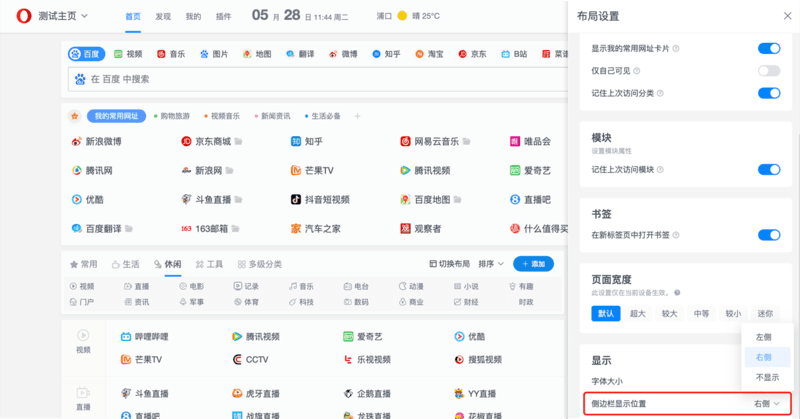Screen dimensions: 800x419
Task: Click the sunny weather icon
Action: tap(402, 16)
